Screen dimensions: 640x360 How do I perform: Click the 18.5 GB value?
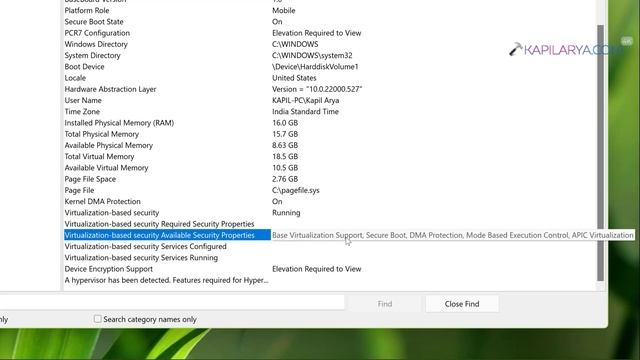[285, 156]
